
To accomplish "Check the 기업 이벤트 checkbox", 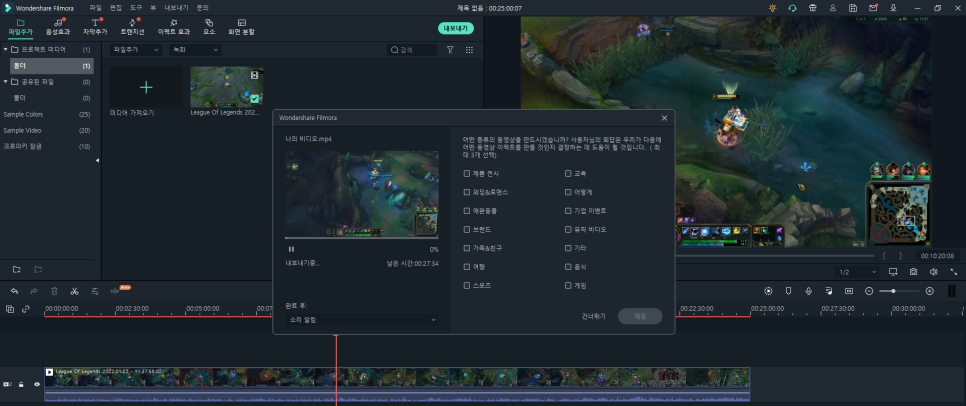I will 569,211.
